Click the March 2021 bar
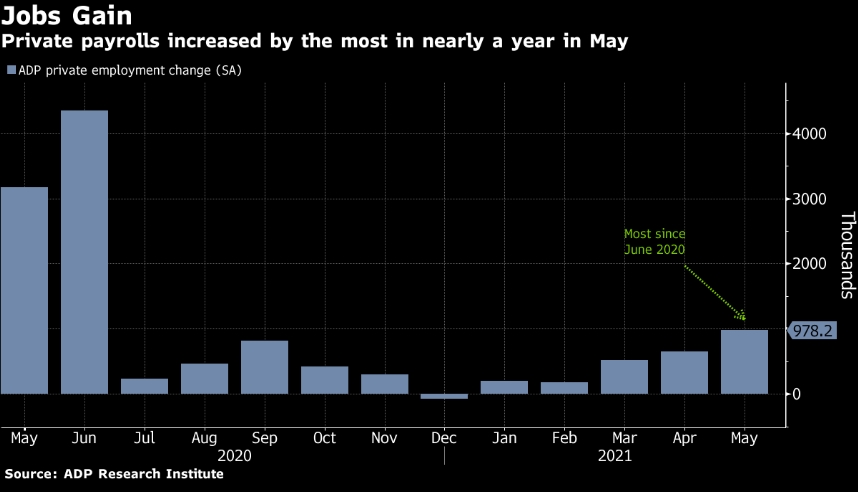Viewport: 858px width, 492px height. pyautogui.click(x=624, y=377)
